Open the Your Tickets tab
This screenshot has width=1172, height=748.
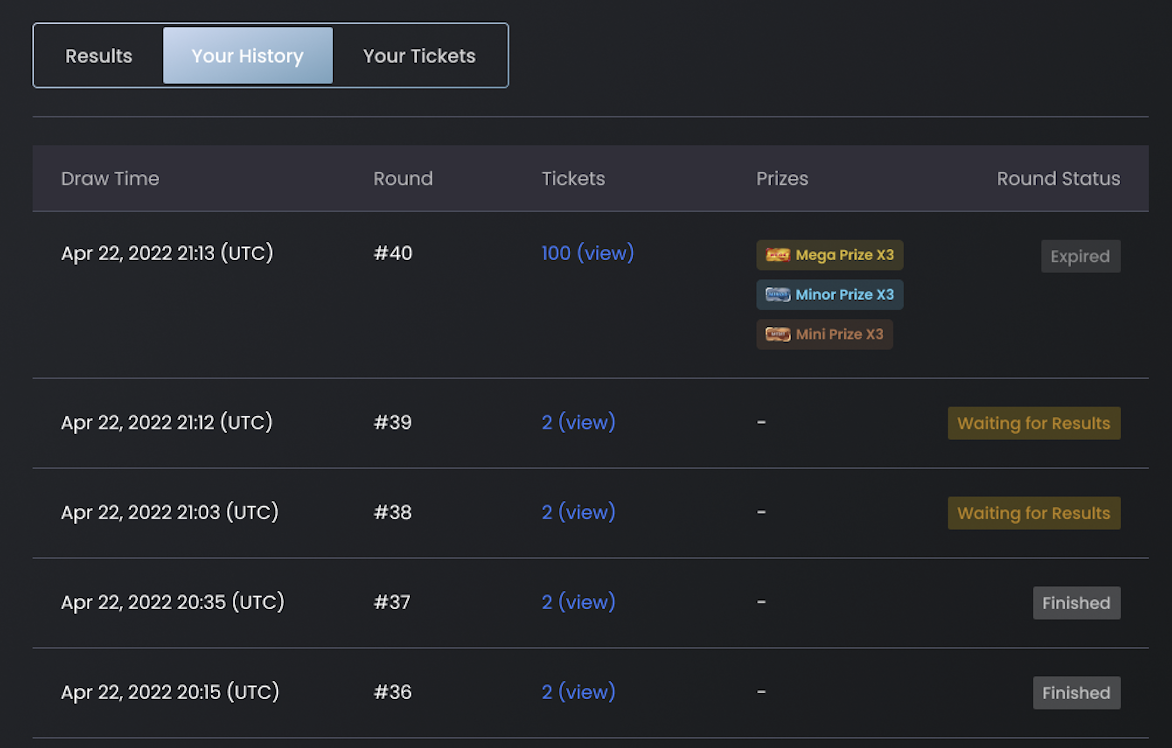tap(419, 56)
